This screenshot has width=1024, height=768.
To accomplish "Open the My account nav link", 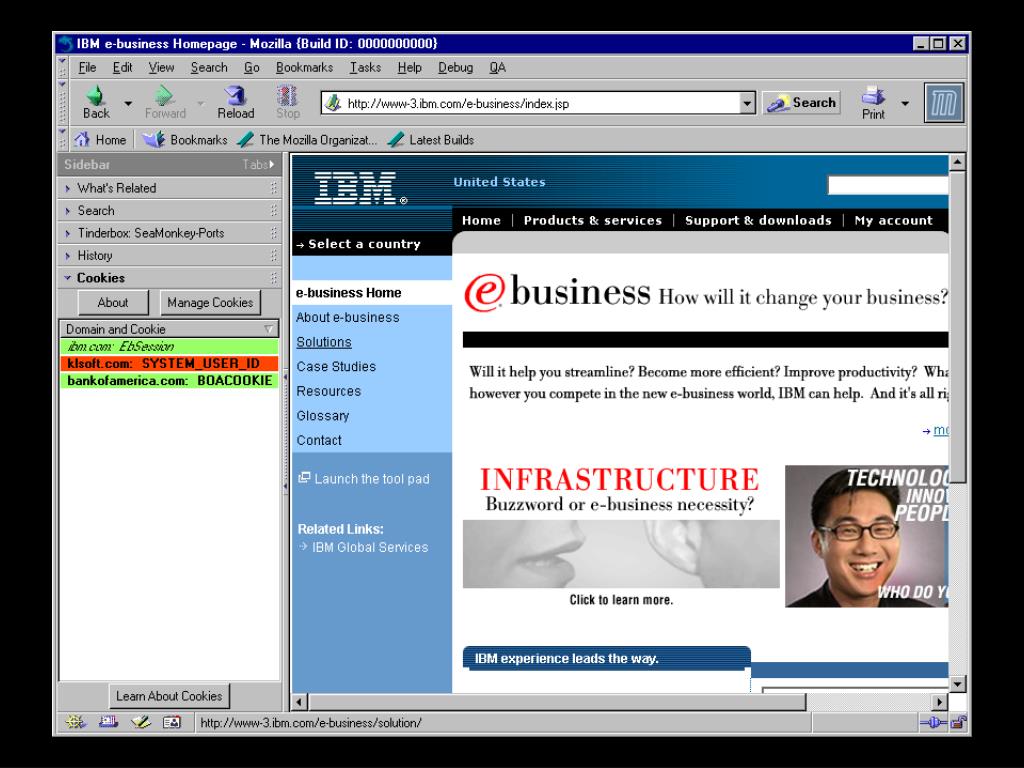I will pos(893,220).
